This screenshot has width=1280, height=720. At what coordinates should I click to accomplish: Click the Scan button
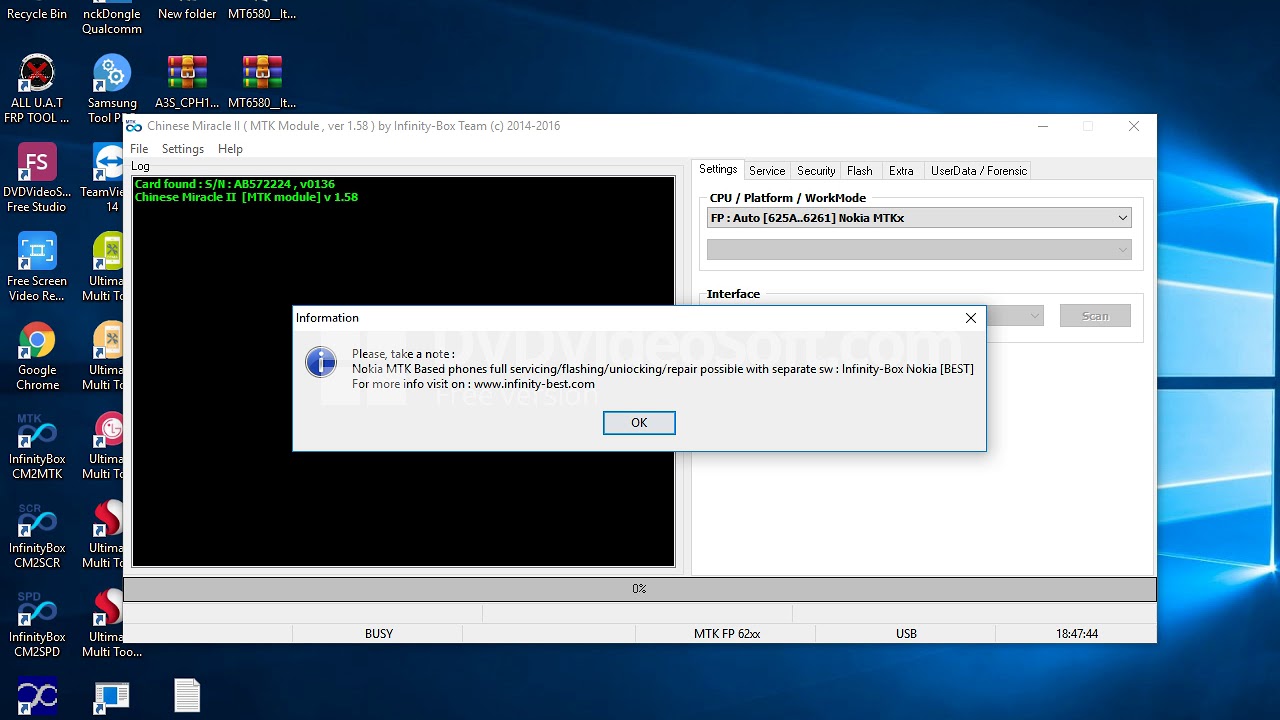tap(1095, 316)
